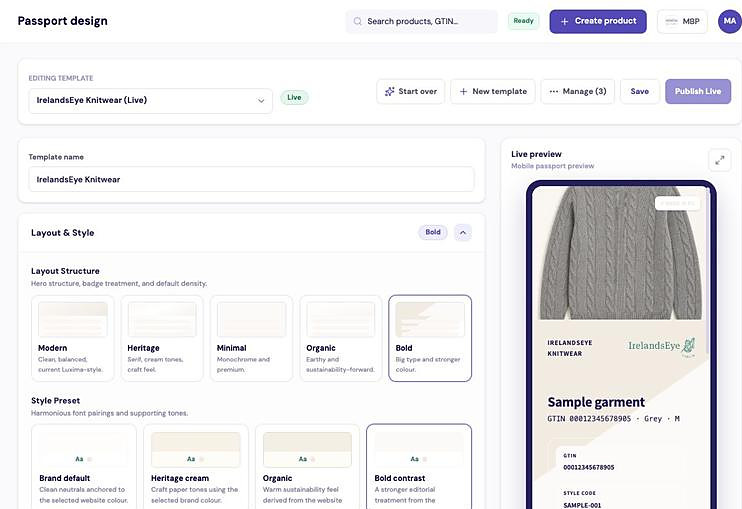Click the MBP brand logo icon
The width and height of the screenshot is (742, 509).
point(671,21)
